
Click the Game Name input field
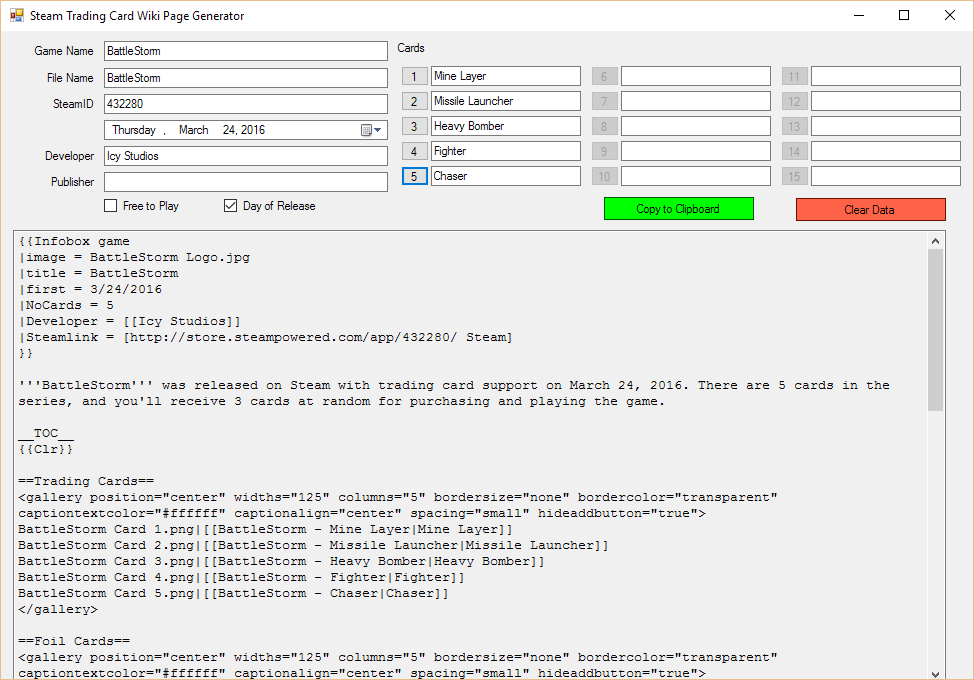coord(246,51)
